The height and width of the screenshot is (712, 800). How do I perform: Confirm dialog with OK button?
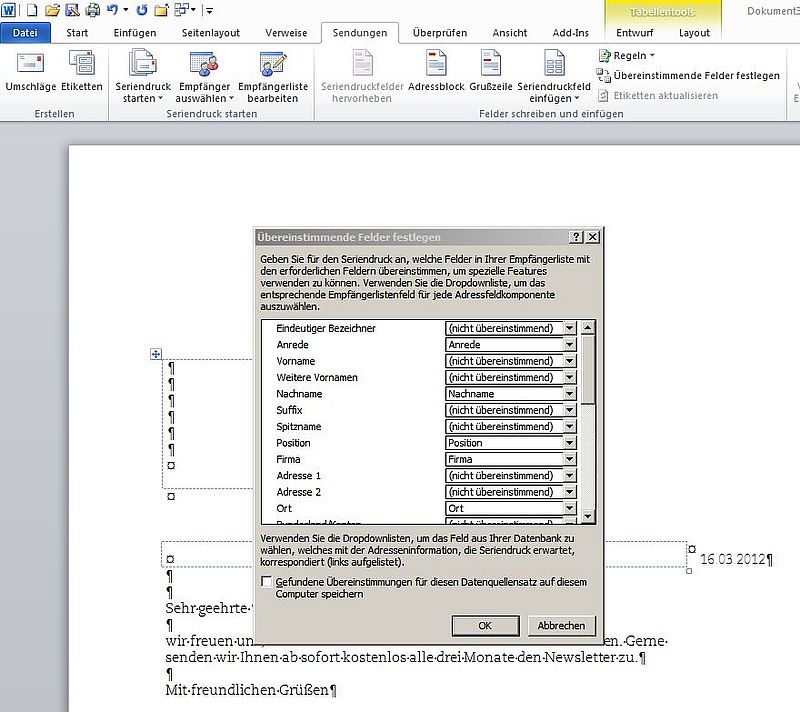click(x=485, y=625)
